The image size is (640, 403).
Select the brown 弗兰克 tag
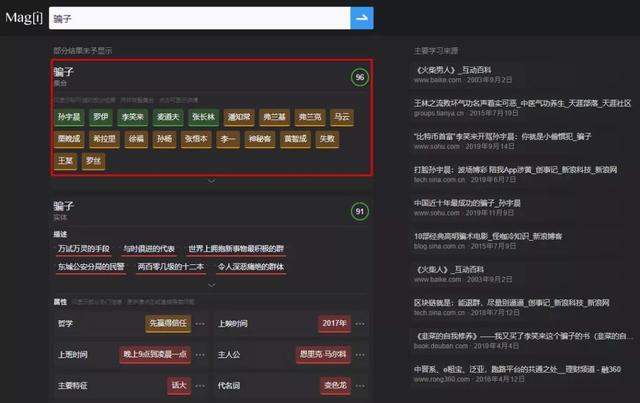310,117
